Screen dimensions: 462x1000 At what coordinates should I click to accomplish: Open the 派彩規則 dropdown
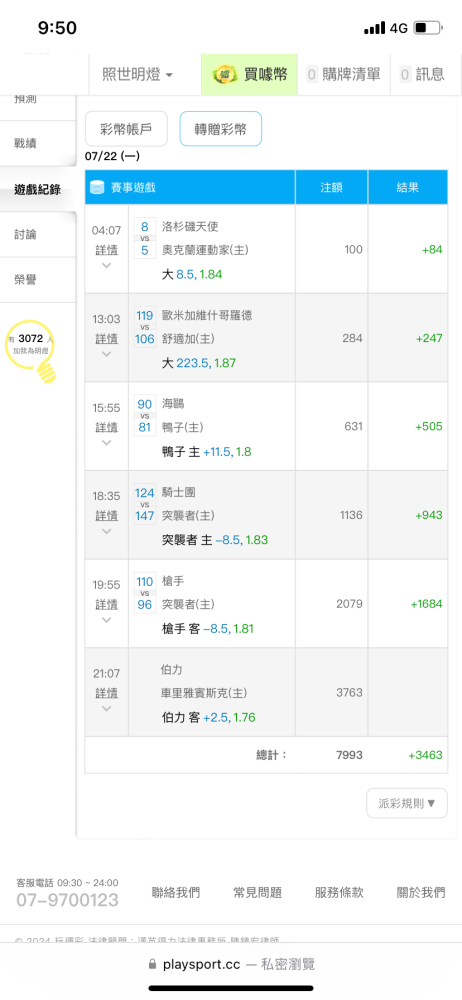pyautogui.click(x=407, y=803)
